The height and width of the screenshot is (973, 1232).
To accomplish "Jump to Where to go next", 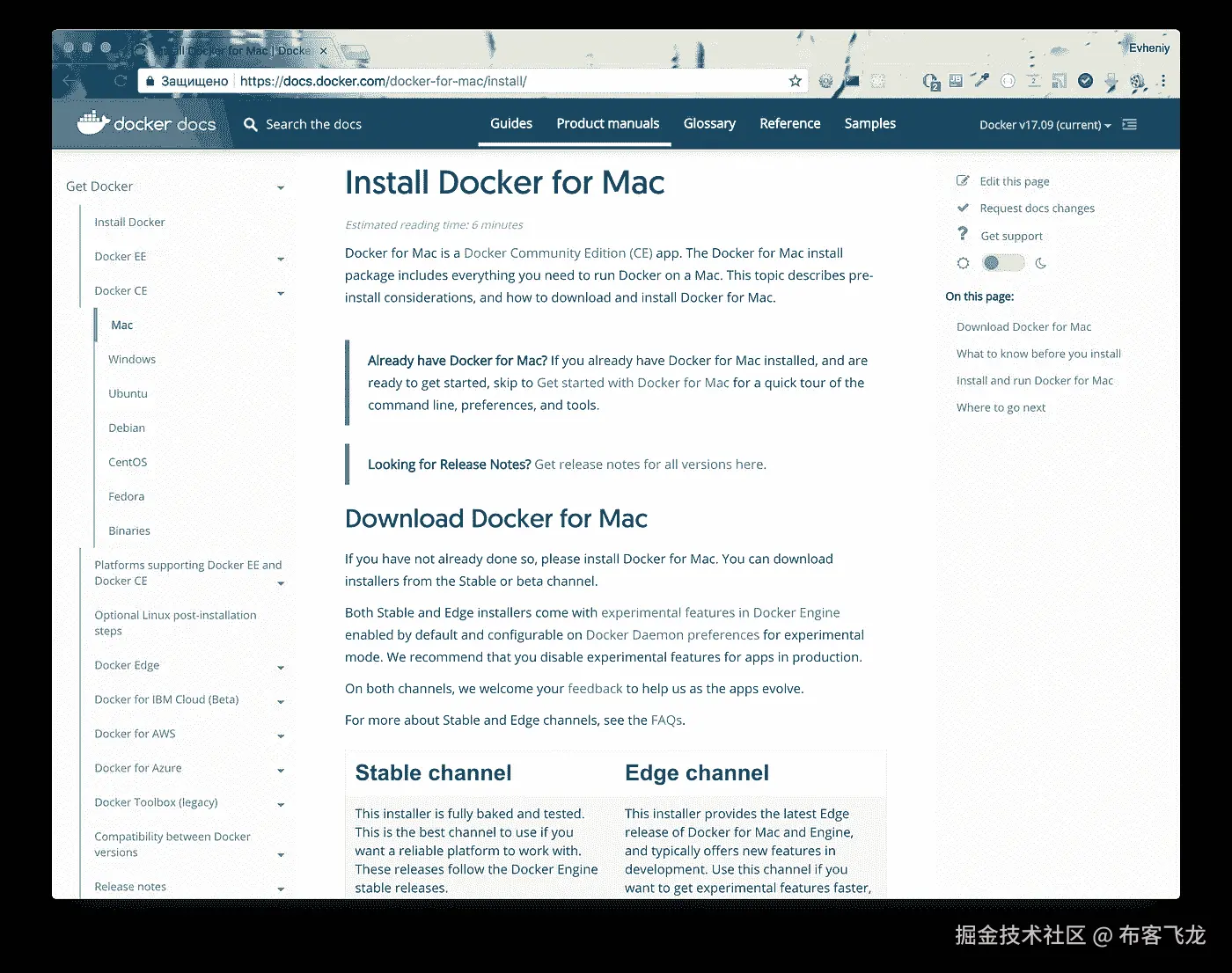I will click(1001, 407).
